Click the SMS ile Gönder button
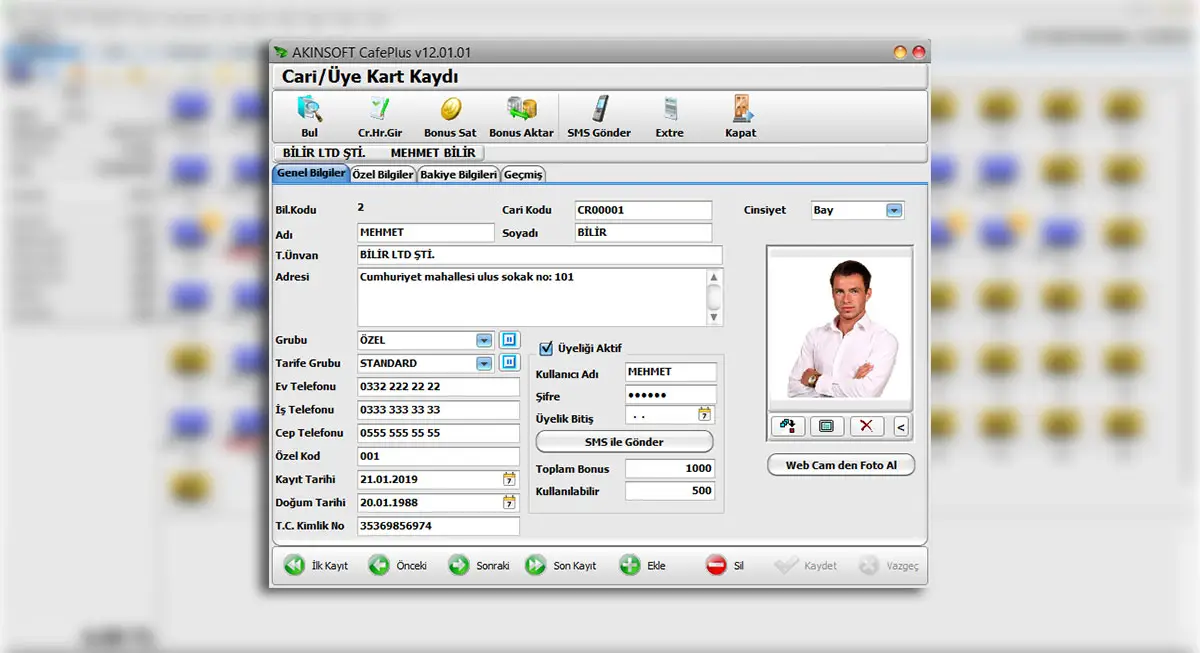Image resolution: width=1200 pixels, height=653 pixels. pyautogui.click(x=624, y=442)
